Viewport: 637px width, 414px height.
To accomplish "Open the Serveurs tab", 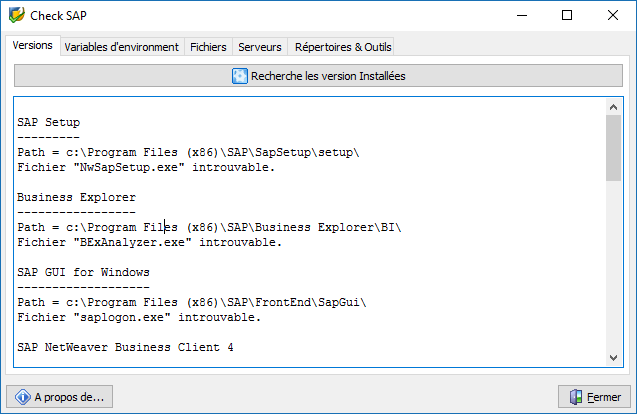I will [260, 47].
